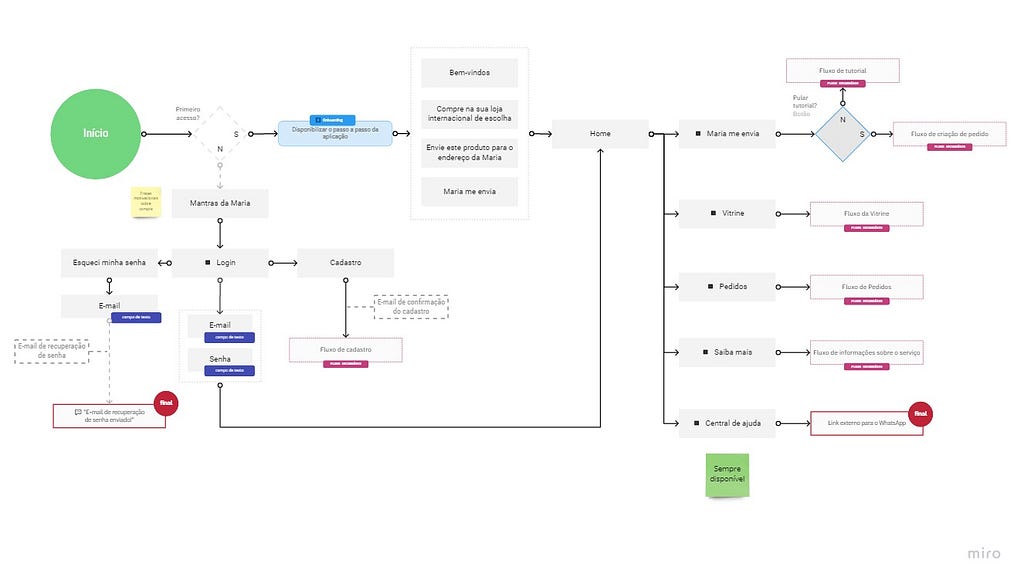Click pink tag under Fluxo de cadastro
The width and height of the screenshot is (1024, 582).
coord(345,364)
